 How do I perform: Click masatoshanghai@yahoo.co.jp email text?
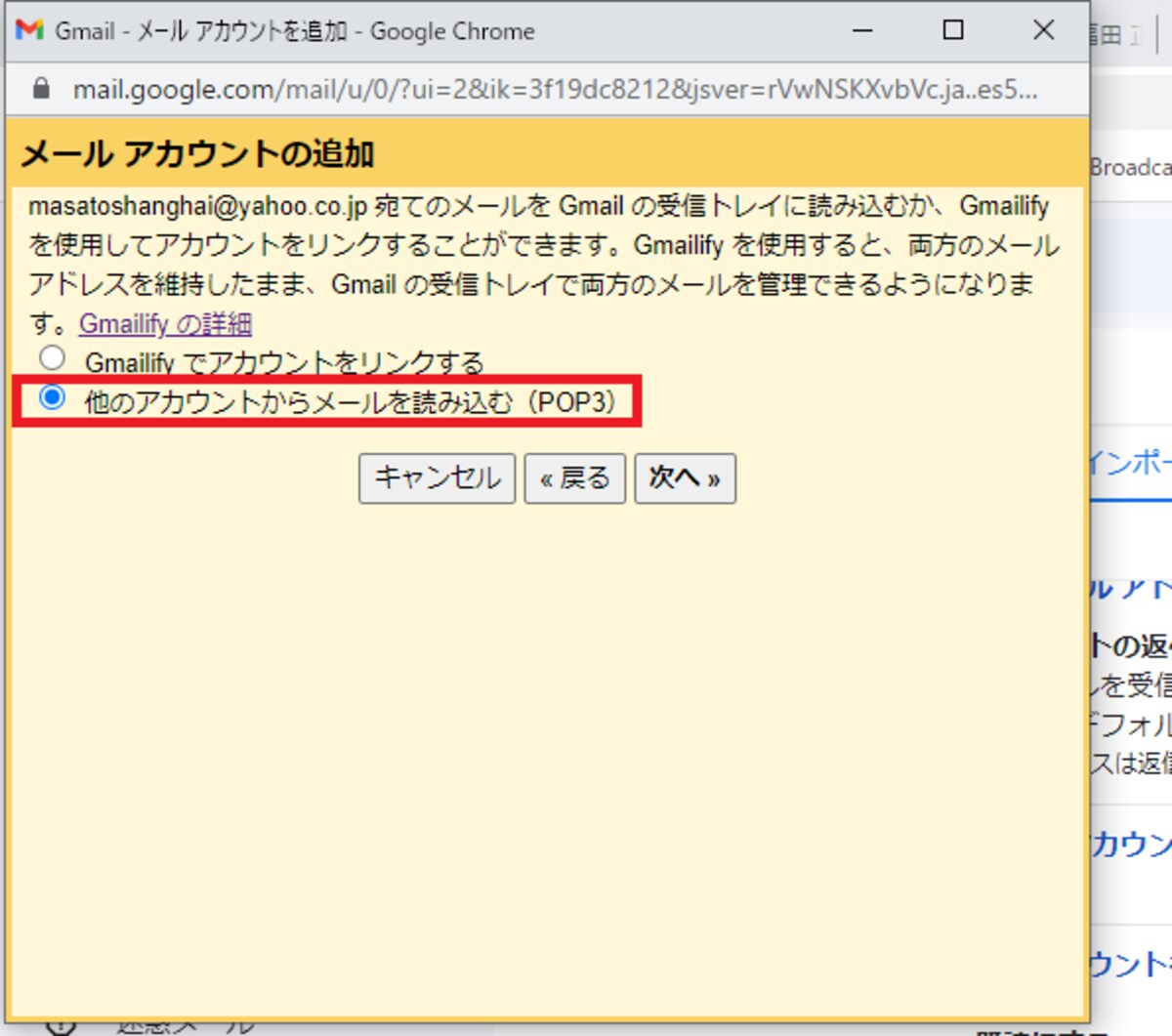pos(198,206)
